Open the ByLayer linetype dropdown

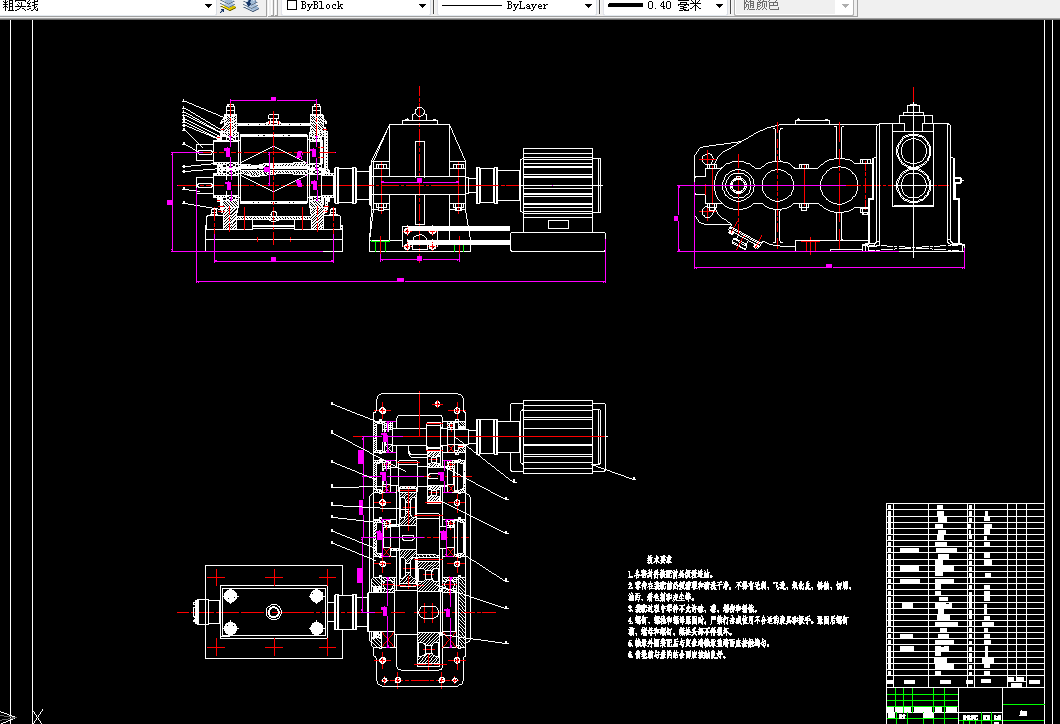point(588,6)
